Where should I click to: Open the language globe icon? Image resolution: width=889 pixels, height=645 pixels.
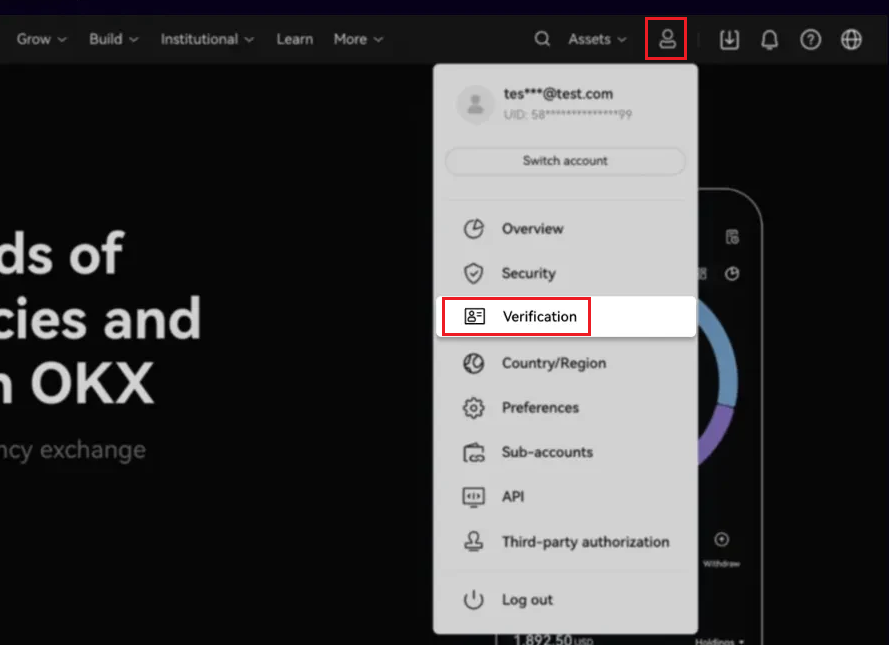click(x=851, y=40)
